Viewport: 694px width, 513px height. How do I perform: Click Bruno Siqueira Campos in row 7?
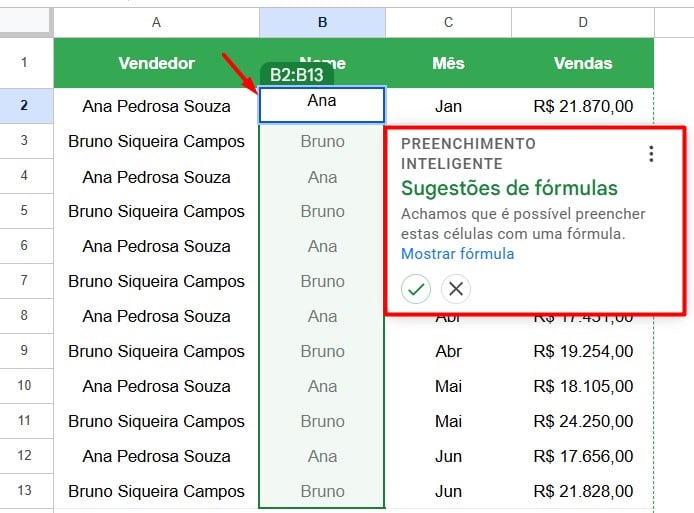(156, 281)
